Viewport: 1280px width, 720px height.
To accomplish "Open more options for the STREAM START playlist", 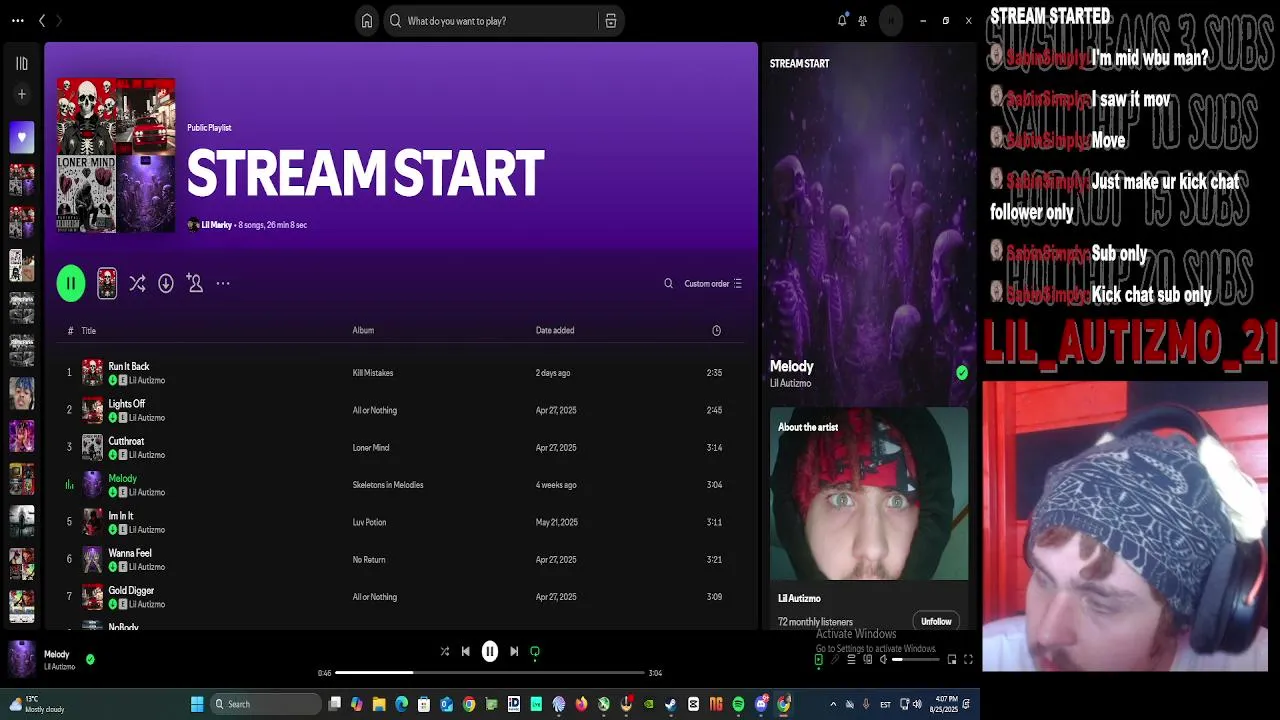I will point(223,284).
